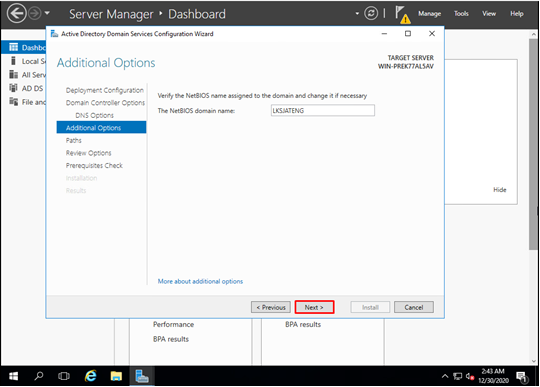Image resolution: width=540 pixels, height=387 pixels.
Task: Click the scrollbar up arrow
Action: click(x=533, y=34)
